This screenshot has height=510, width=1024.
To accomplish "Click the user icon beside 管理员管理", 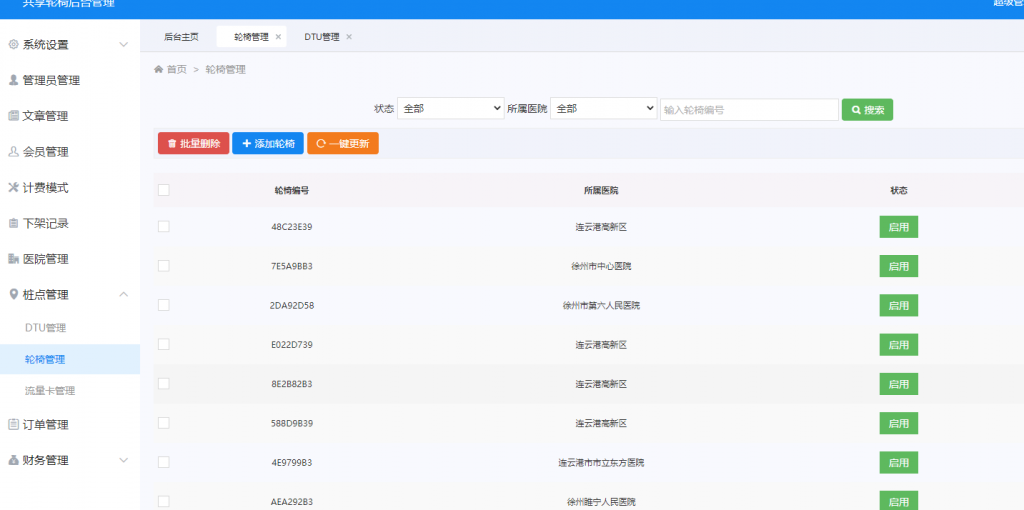I will (13, 80).
